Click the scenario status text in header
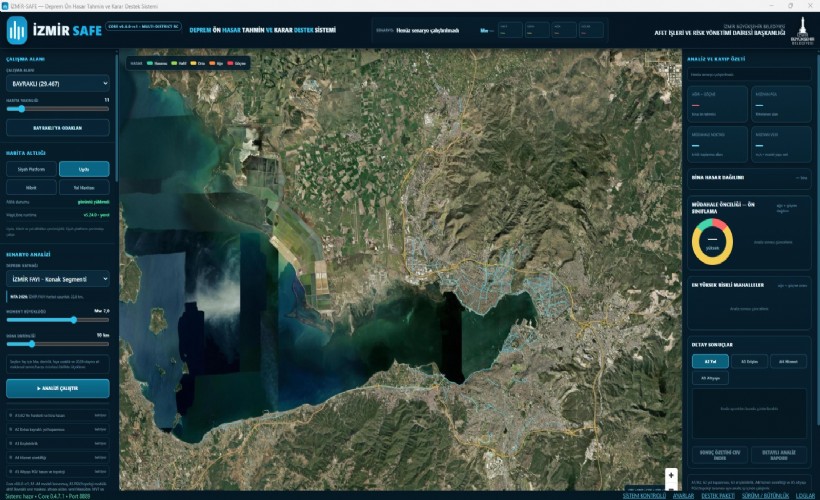 427,30
